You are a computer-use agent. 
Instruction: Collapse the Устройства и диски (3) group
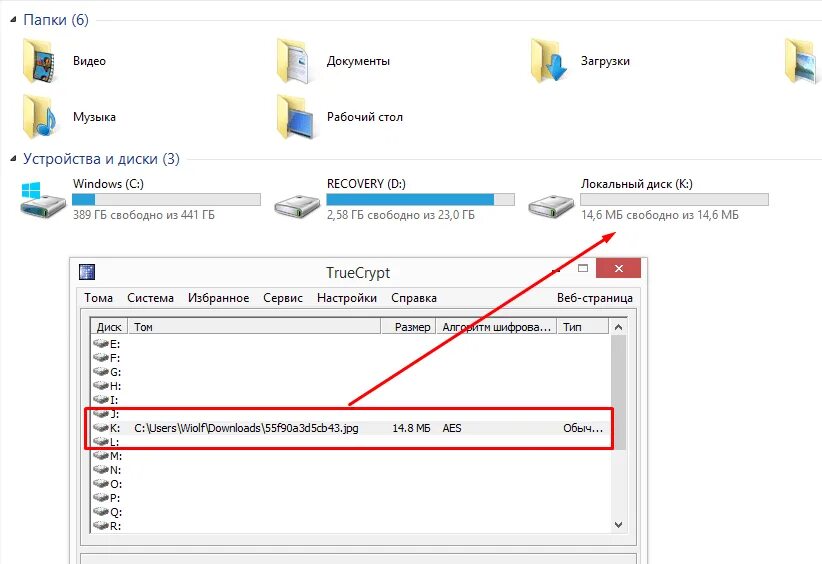pyautogui.click(x=13, y=159)
